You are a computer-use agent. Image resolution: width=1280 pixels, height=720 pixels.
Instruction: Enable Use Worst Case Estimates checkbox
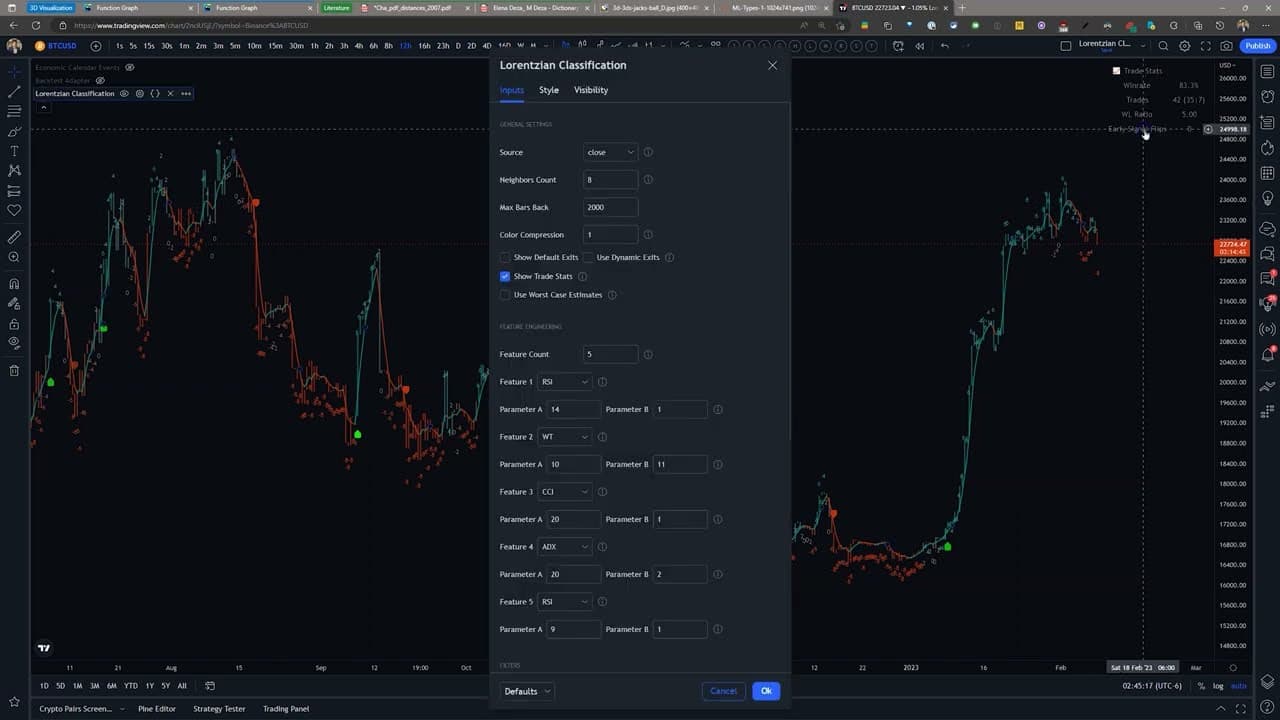tap(505, 295)
